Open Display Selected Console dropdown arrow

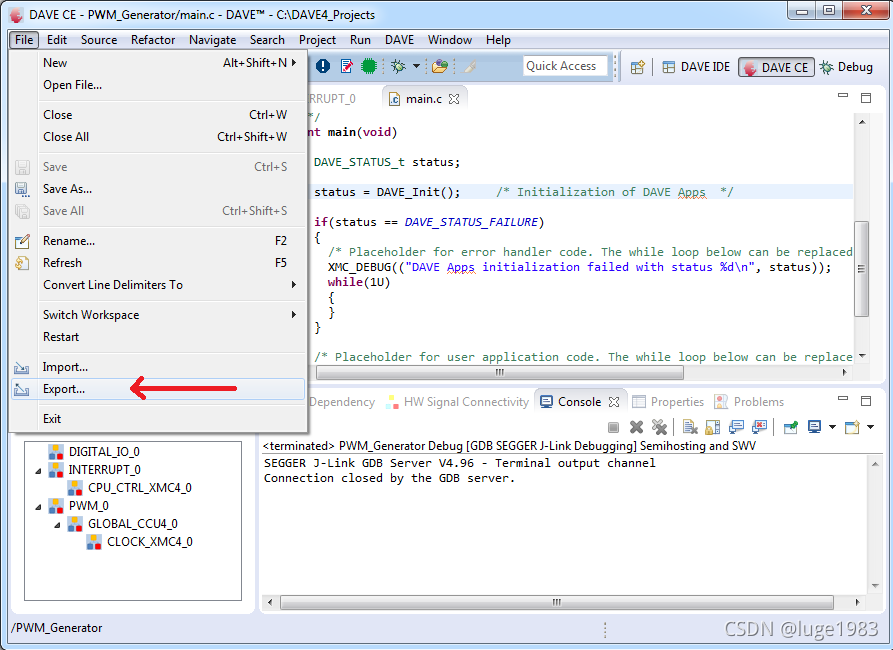[x=832, y=427]
